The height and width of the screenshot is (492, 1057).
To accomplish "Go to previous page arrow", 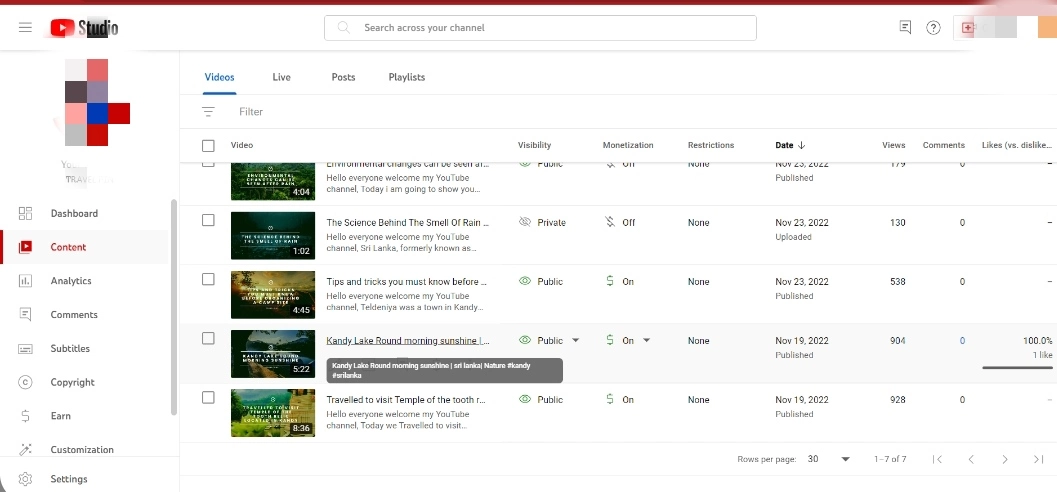I will 971,459.
